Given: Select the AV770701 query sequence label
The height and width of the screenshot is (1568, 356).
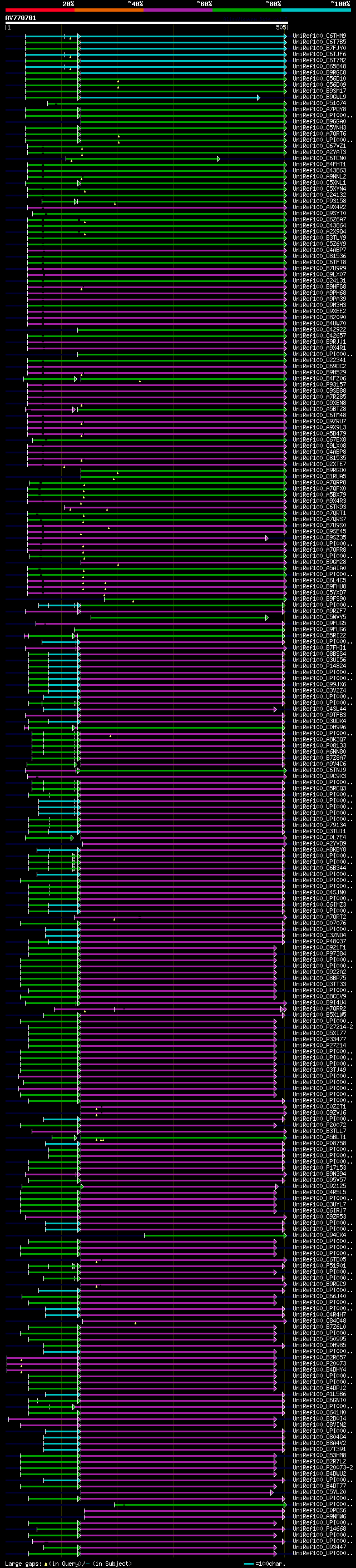Looking at the screenshot, I should (x=21, y=18).
